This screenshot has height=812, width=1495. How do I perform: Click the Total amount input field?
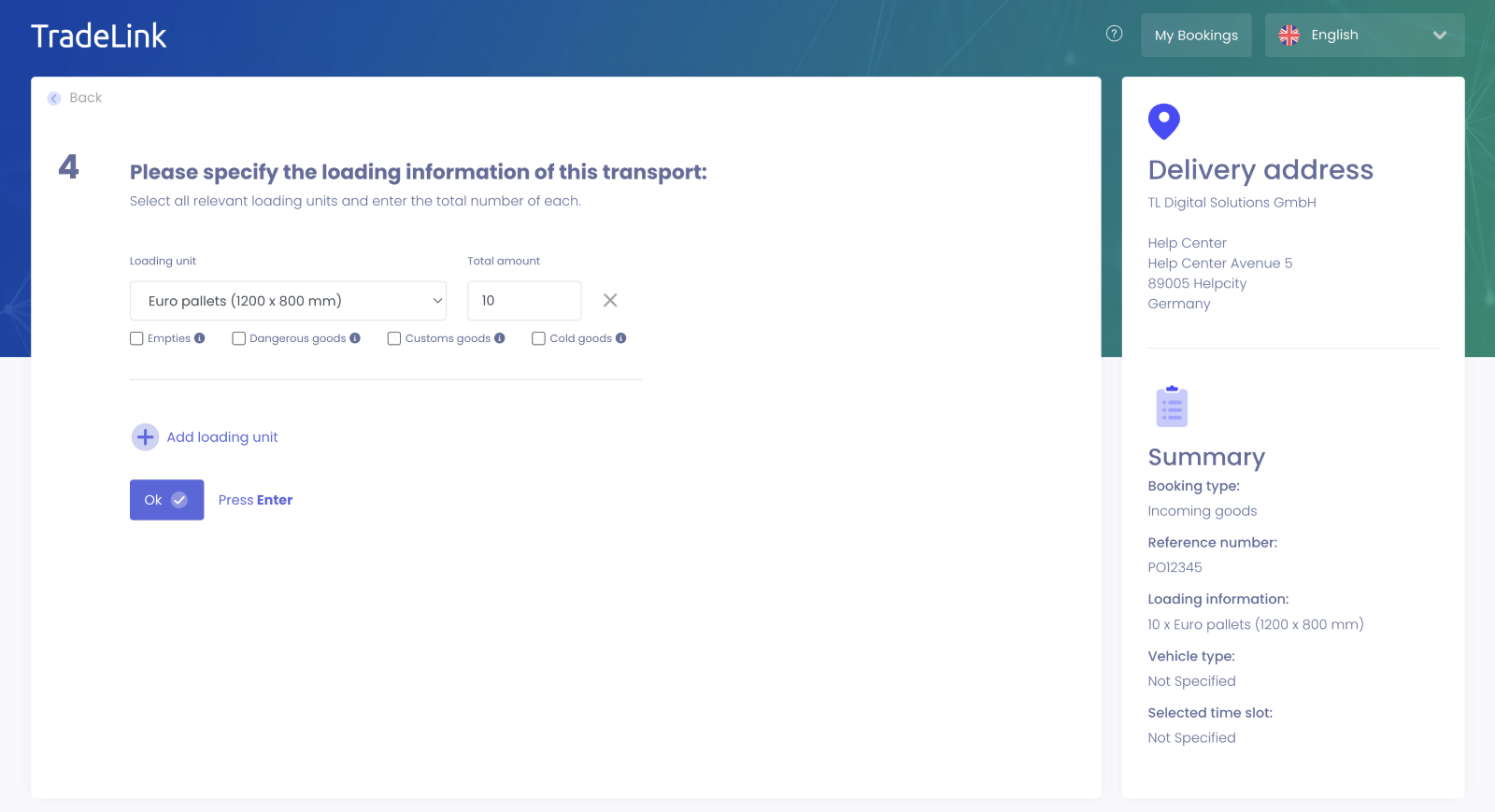tap(524, 301)
